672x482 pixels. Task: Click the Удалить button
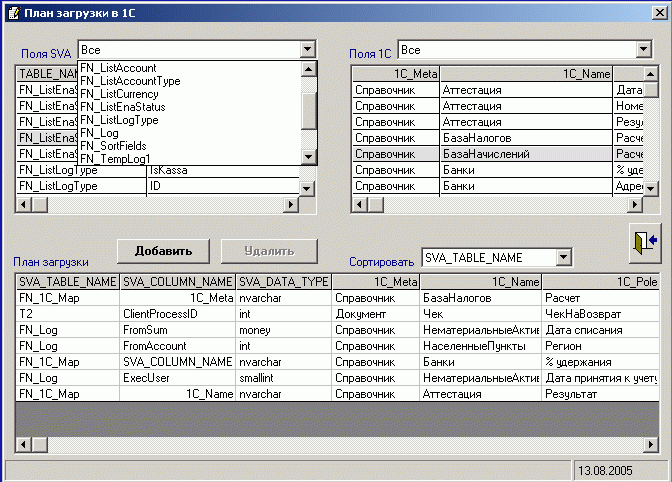pos(269,251)
